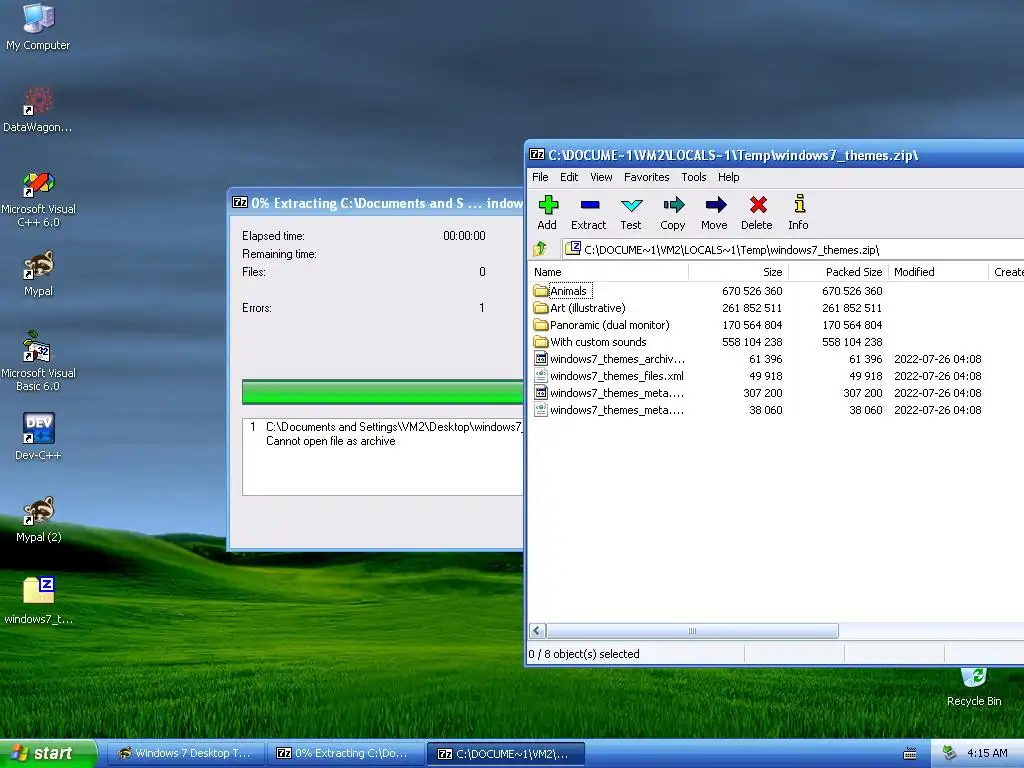Sort by the Name column header

[x=608, y=272]
